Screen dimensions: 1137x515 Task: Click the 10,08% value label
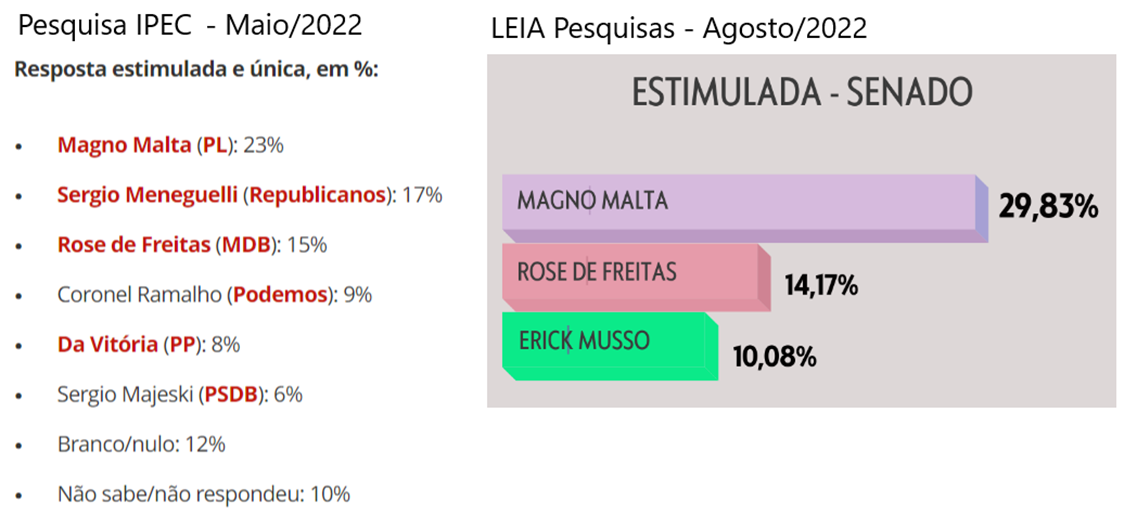(x=775, y=357)
